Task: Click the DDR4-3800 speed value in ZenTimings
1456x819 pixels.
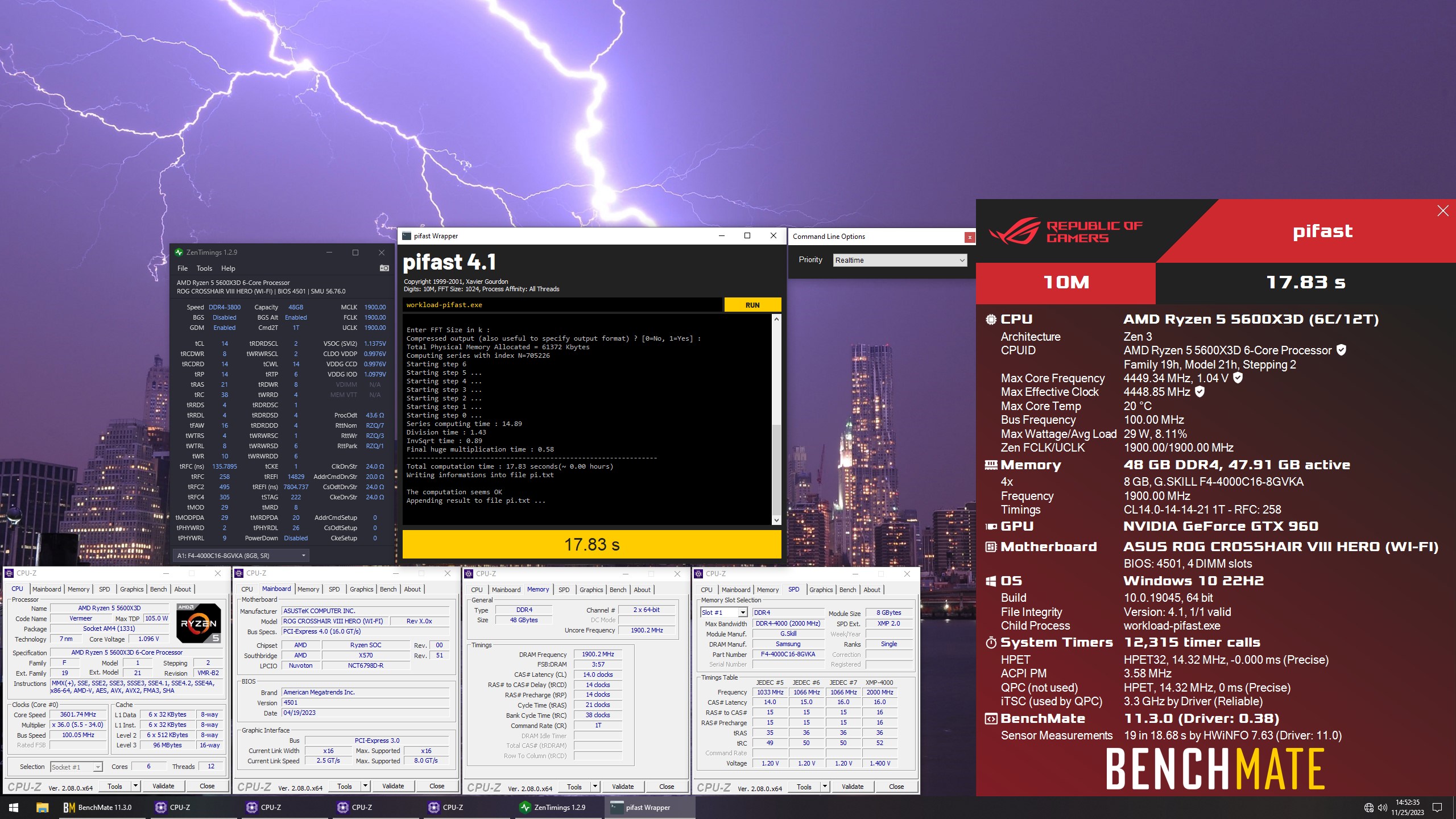Action: pyautogui.click(x=225, y=307)
